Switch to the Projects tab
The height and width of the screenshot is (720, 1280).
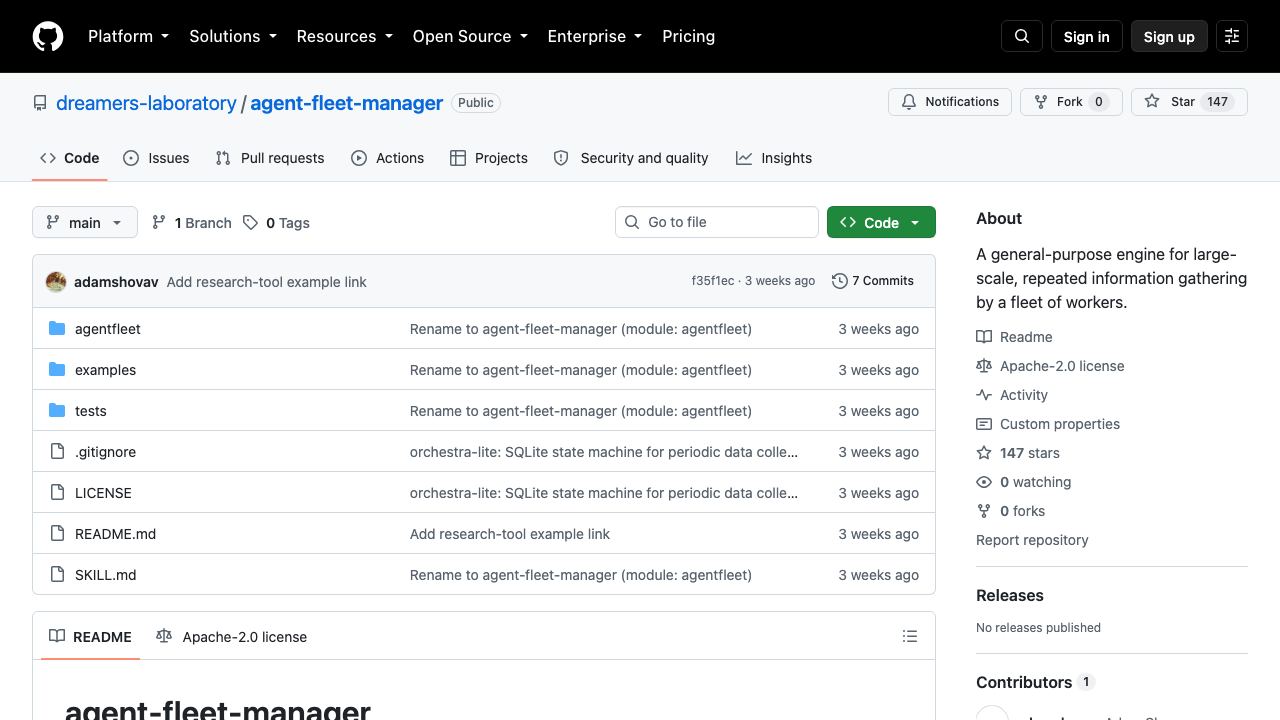[x=489, y=158]
